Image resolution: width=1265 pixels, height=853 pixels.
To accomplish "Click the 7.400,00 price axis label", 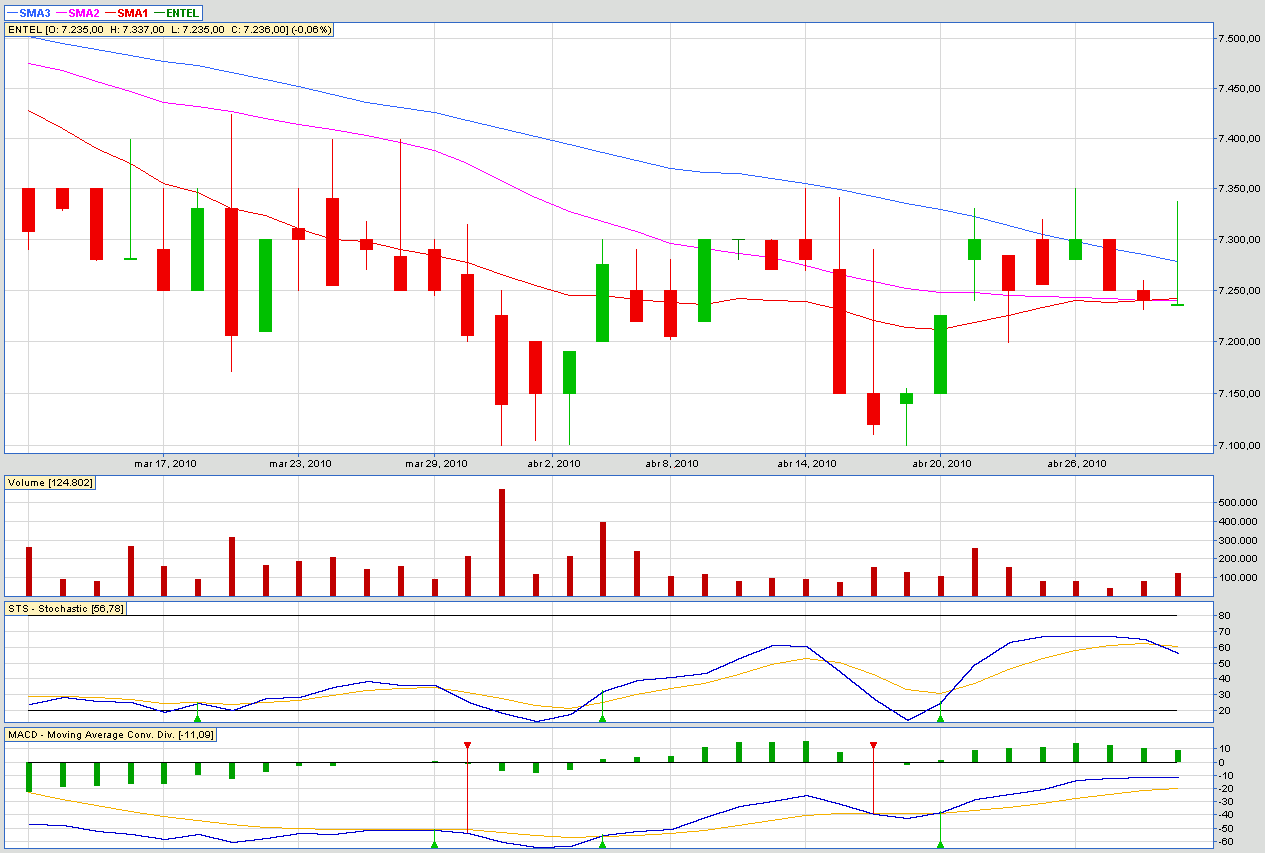I will click(1238, 139).
